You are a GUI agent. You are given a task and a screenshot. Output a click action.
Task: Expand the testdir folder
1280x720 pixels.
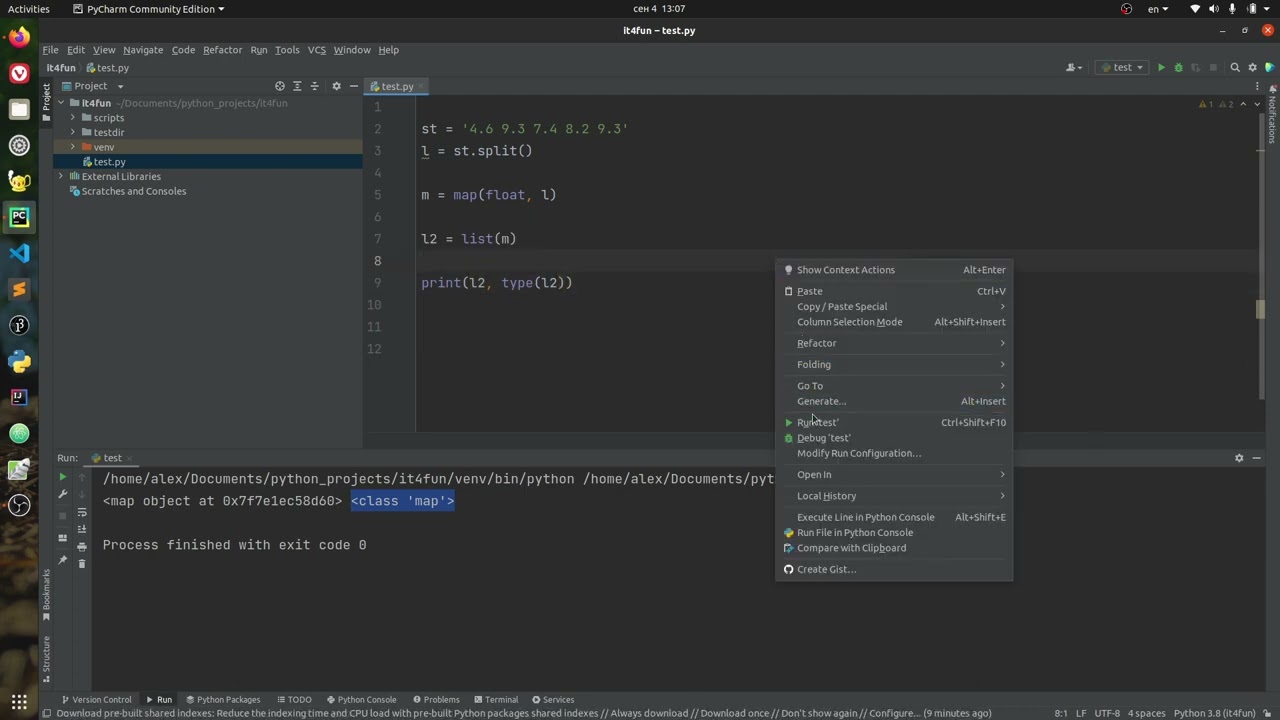72,132
